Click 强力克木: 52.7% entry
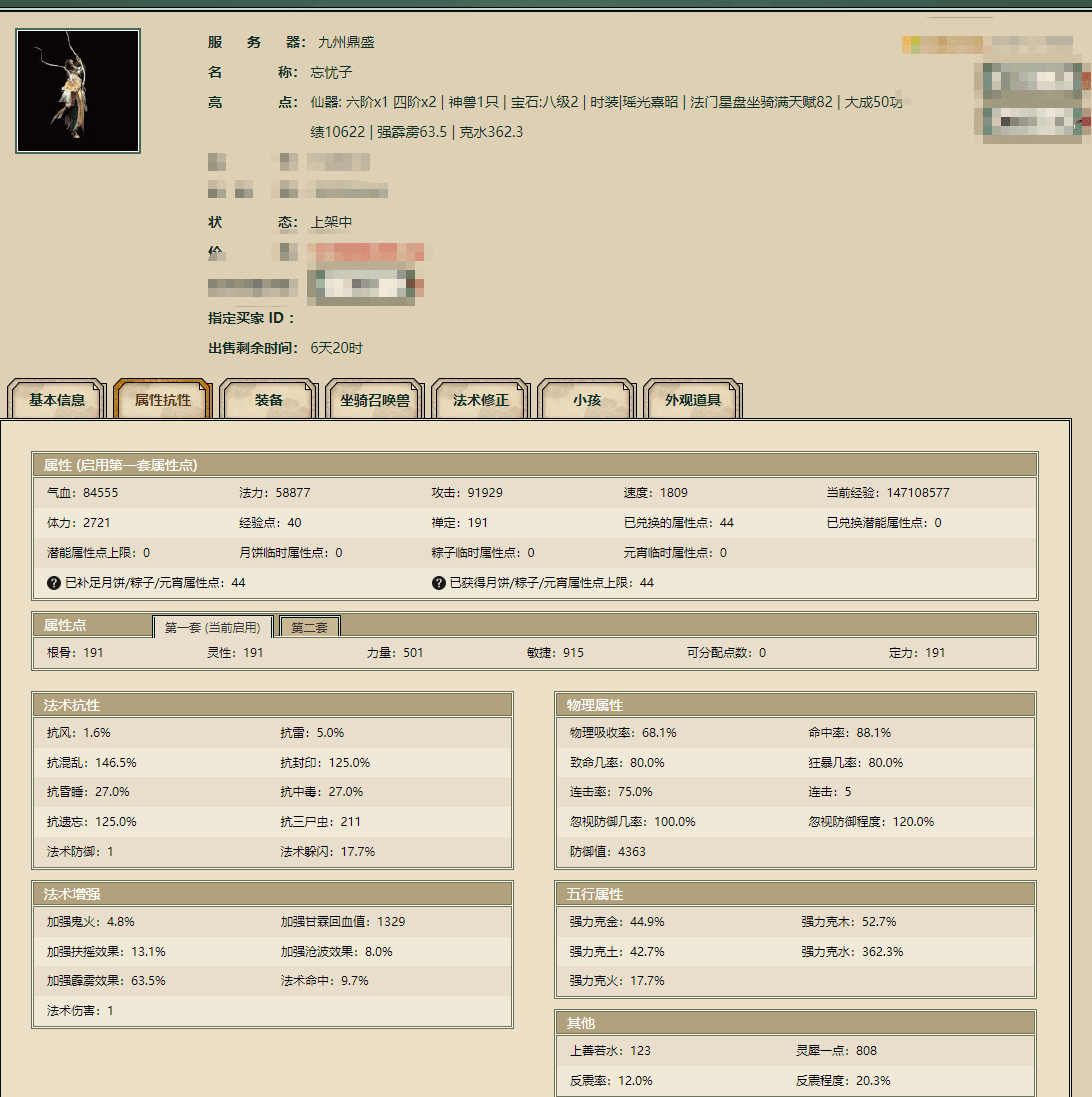This screenshot has width=1092, height=1097. (x=849, y=921)
